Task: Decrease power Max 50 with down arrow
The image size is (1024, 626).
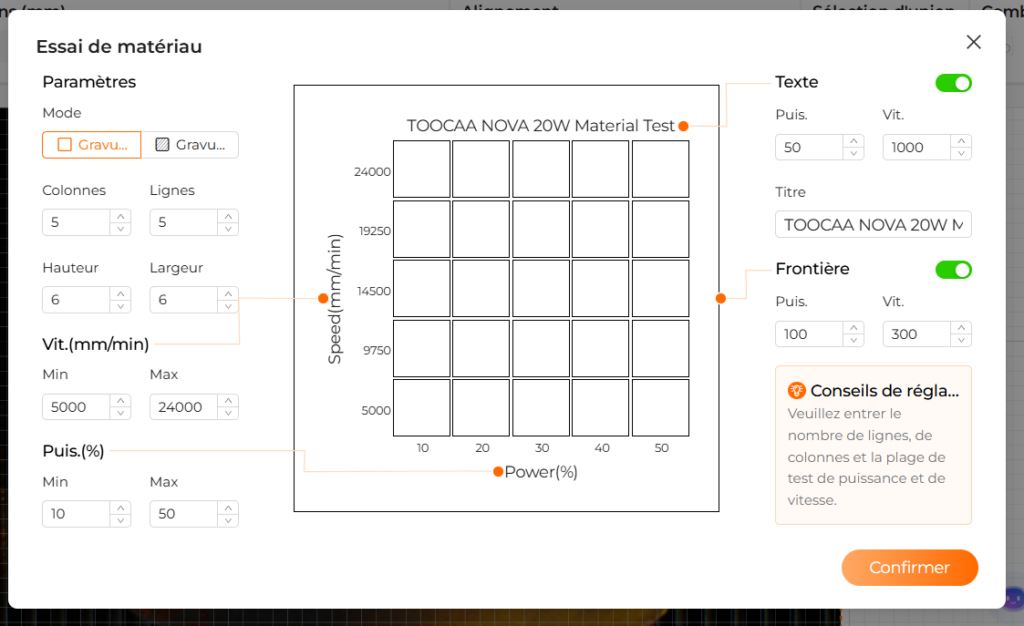Action: click(x=228, y=520)
